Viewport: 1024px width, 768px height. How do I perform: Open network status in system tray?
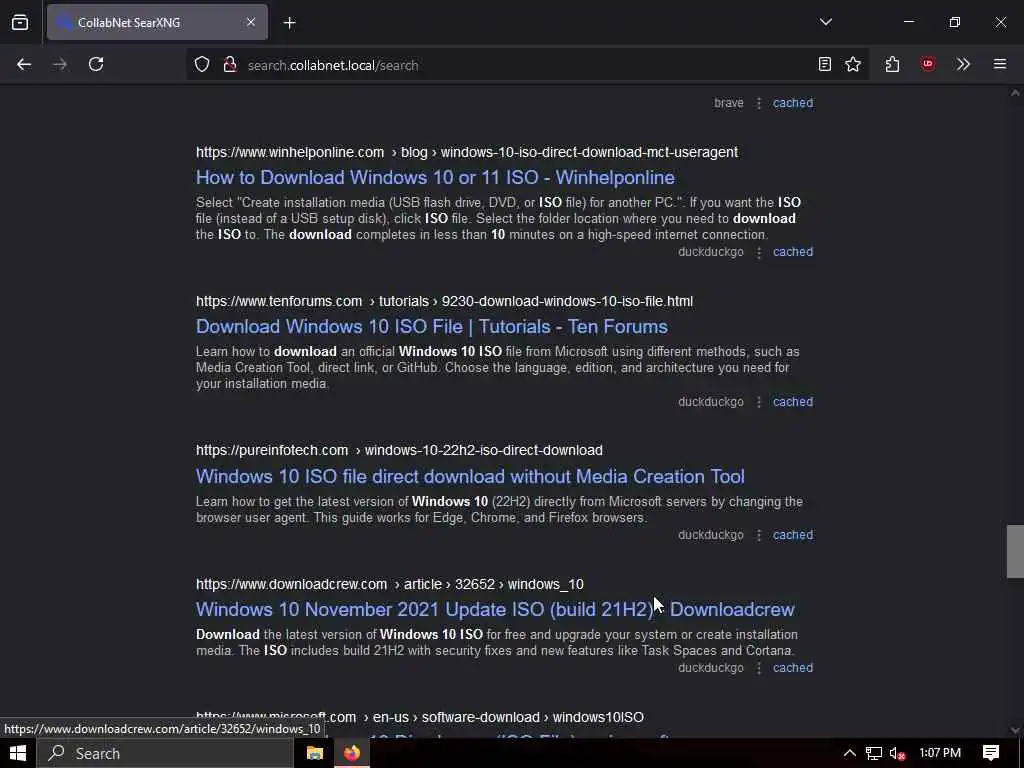(x=874, y=753)
